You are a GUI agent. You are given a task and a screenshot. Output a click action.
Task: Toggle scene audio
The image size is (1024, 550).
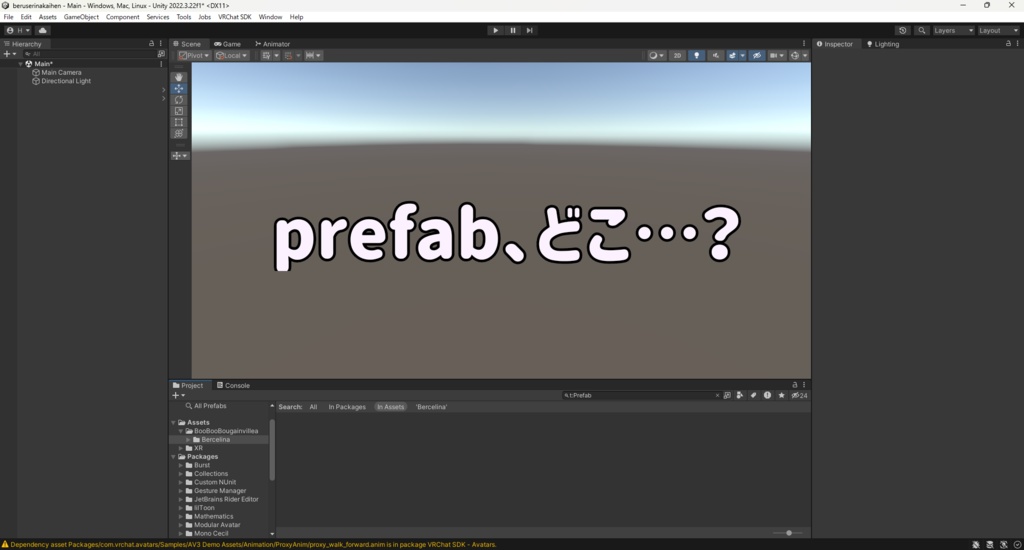(715, 56)
